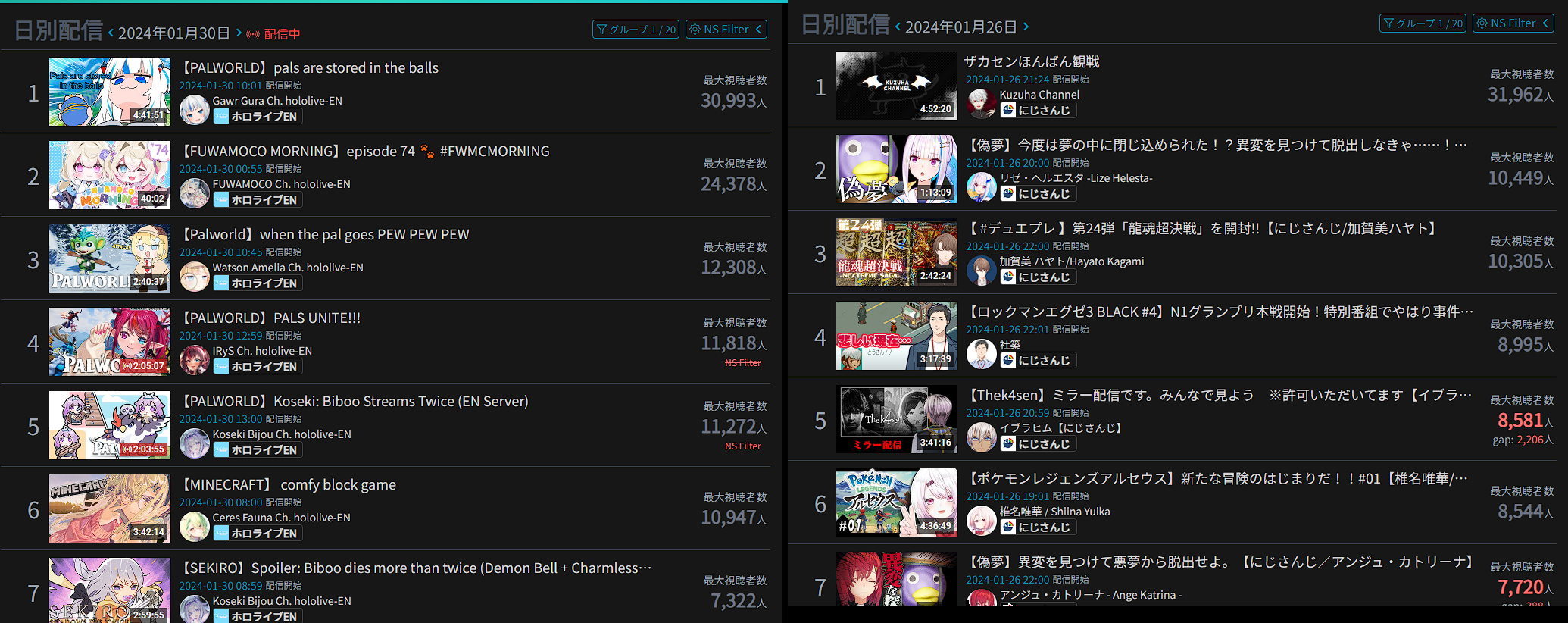Open グループ 1/20 filter in January 30 panel
The width and height of the screenshot is (1568, 623).
636,30
